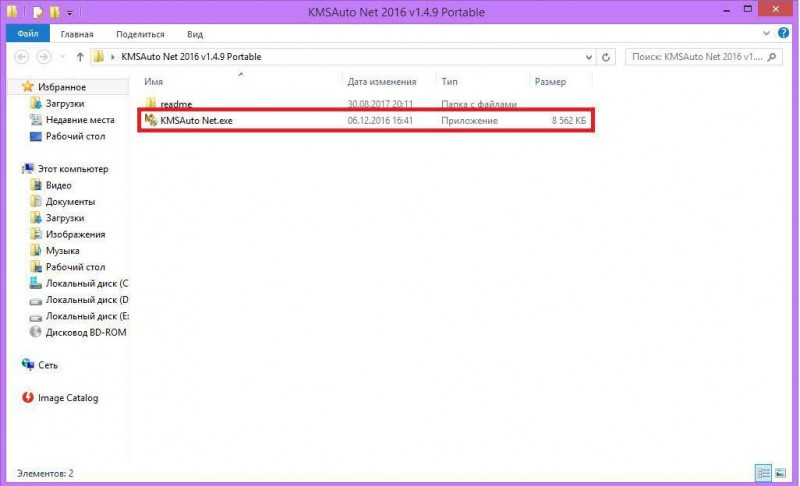Screen dimensions: 800x486
Task: Select Избранное in the navigation pane
Action: (62, 87)
